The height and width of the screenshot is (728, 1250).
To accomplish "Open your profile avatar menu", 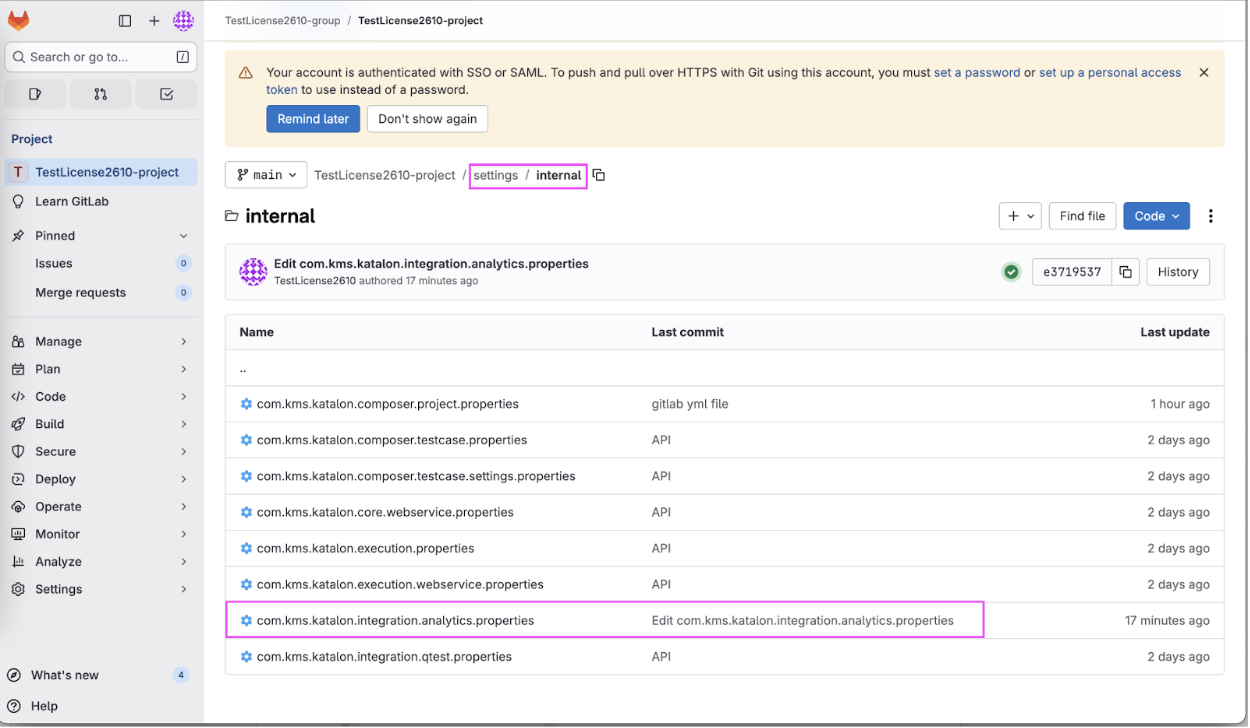I will (x=183, y=19).
